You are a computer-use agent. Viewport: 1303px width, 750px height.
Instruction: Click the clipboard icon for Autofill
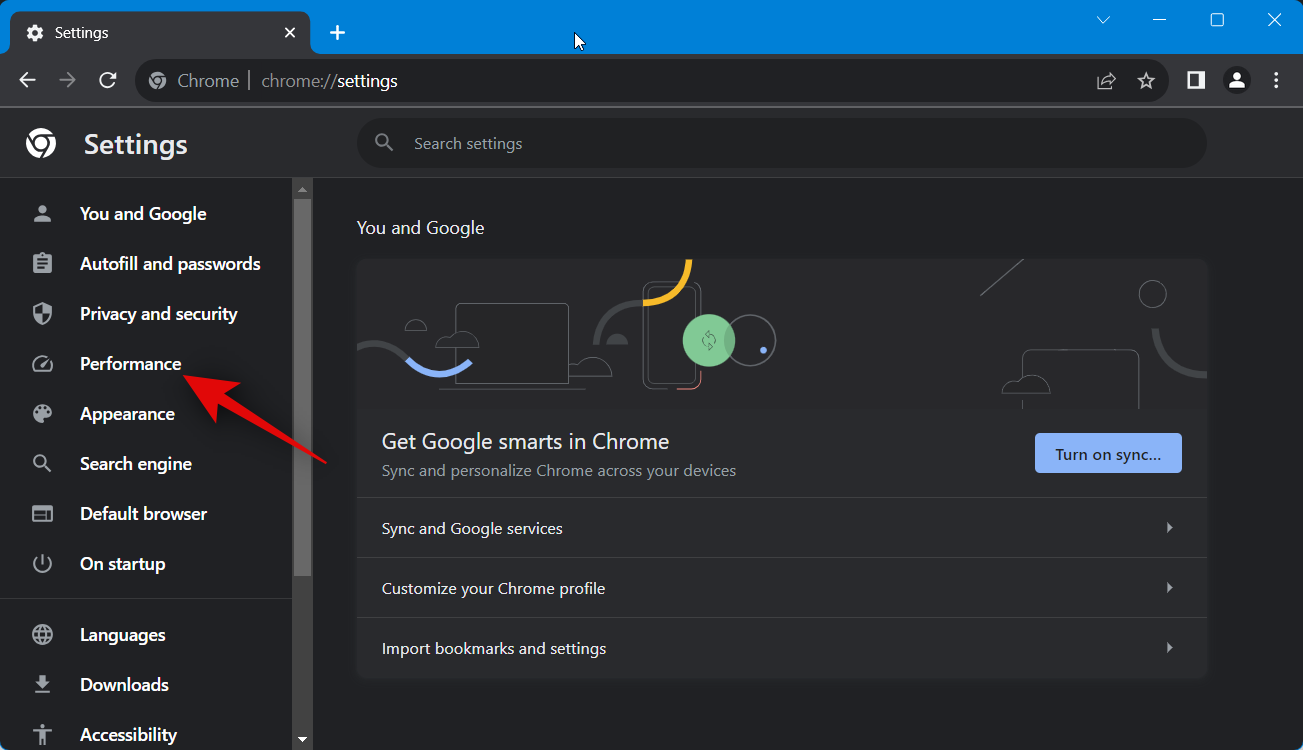(42, 264)
